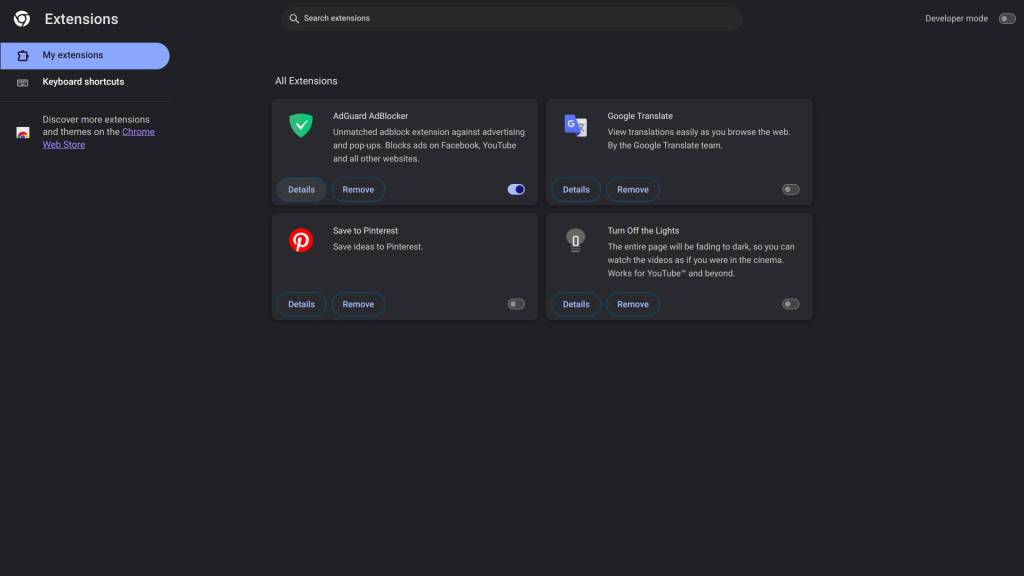
Task: Click the Google Translate name text
Action: (x=640, y=116)
